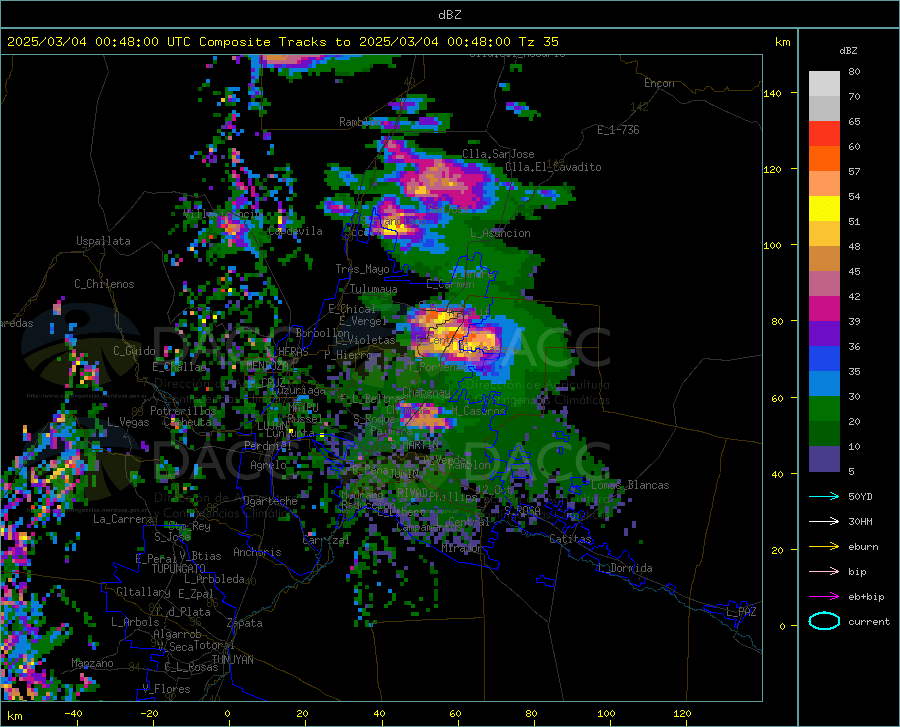Click the 120 tick on horizontal axis
The width and height of the screenshot is (900, 727).
click(682, 713)
